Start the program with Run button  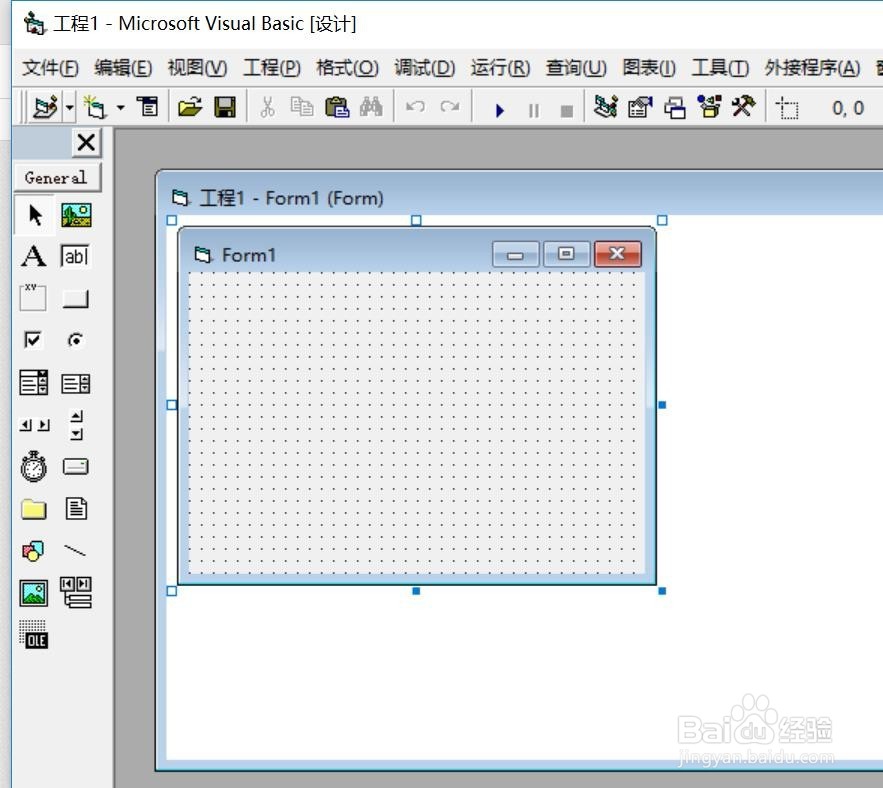point(500,110)
